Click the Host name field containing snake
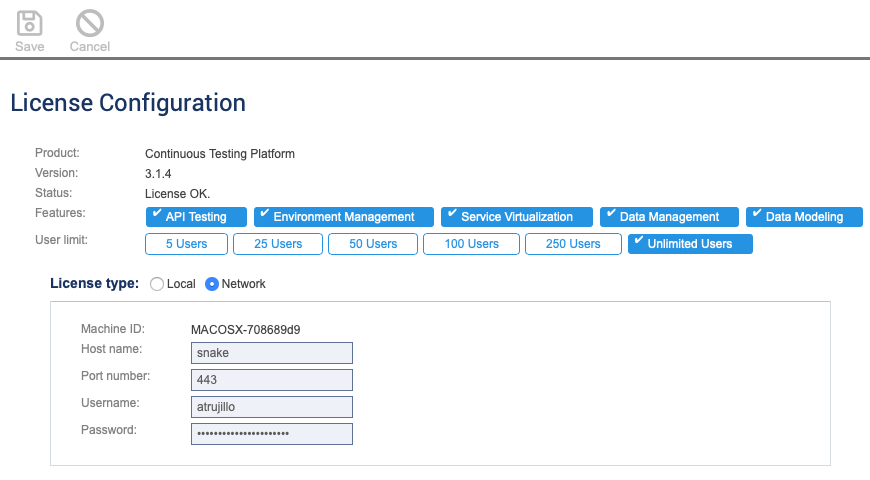The width and height of the screenshot is (870, 480). click(x=272, y=353)
